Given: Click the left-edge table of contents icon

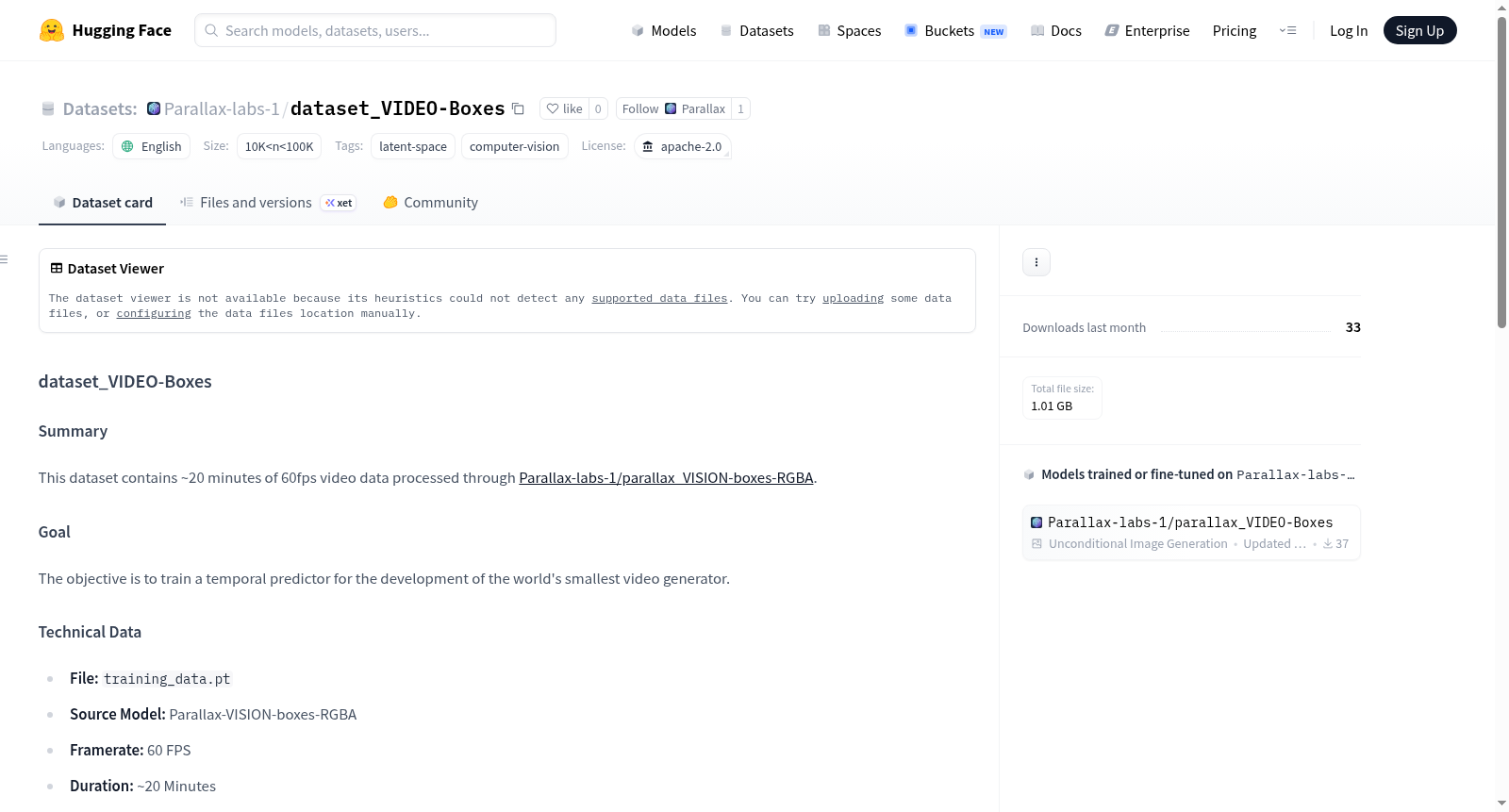Looking at the screenshot, I should point(5,259).
